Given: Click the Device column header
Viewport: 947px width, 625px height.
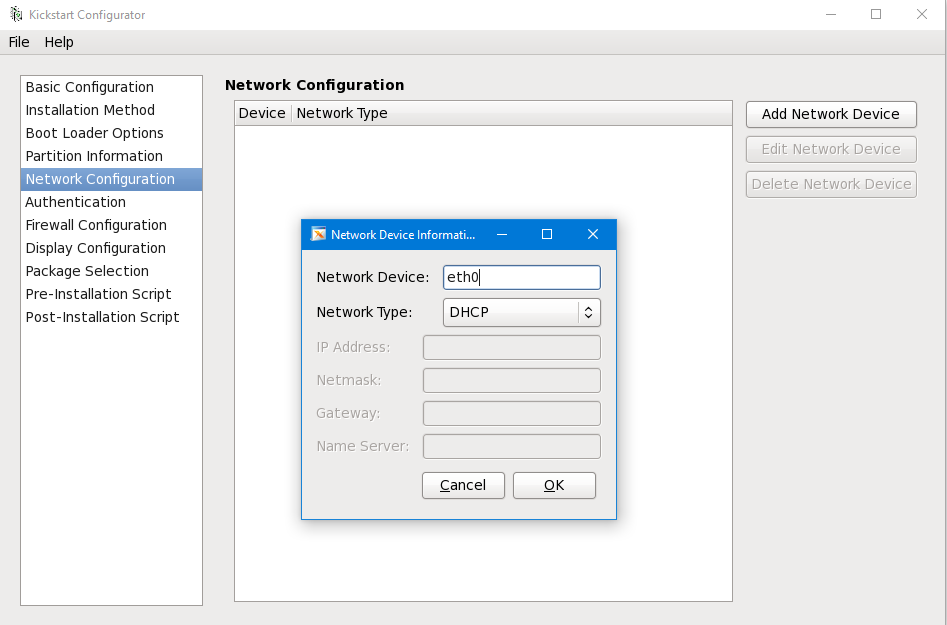Looking at the screenshot, I should 262,113.
